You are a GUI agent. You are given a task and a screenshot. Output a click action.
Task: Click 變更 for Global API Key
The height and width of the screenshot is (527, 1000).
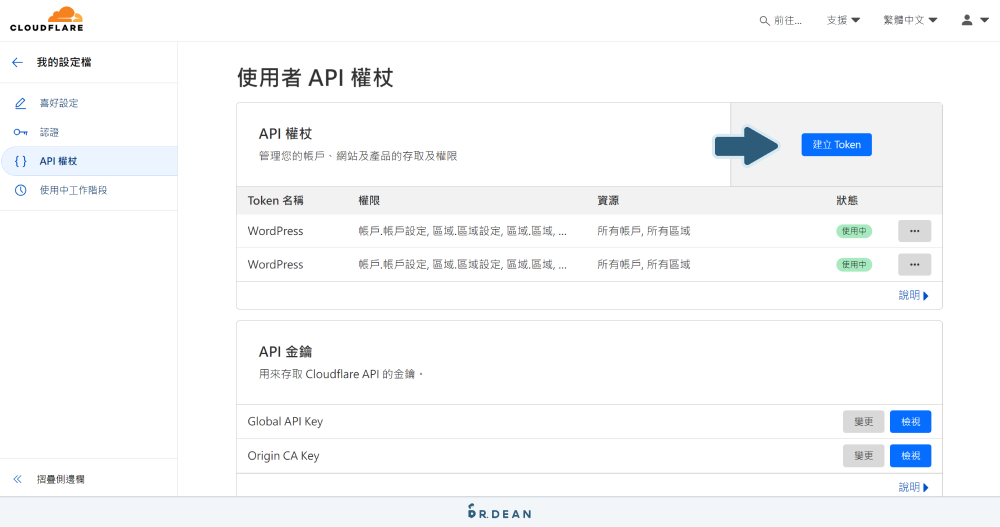coord(864,422)
